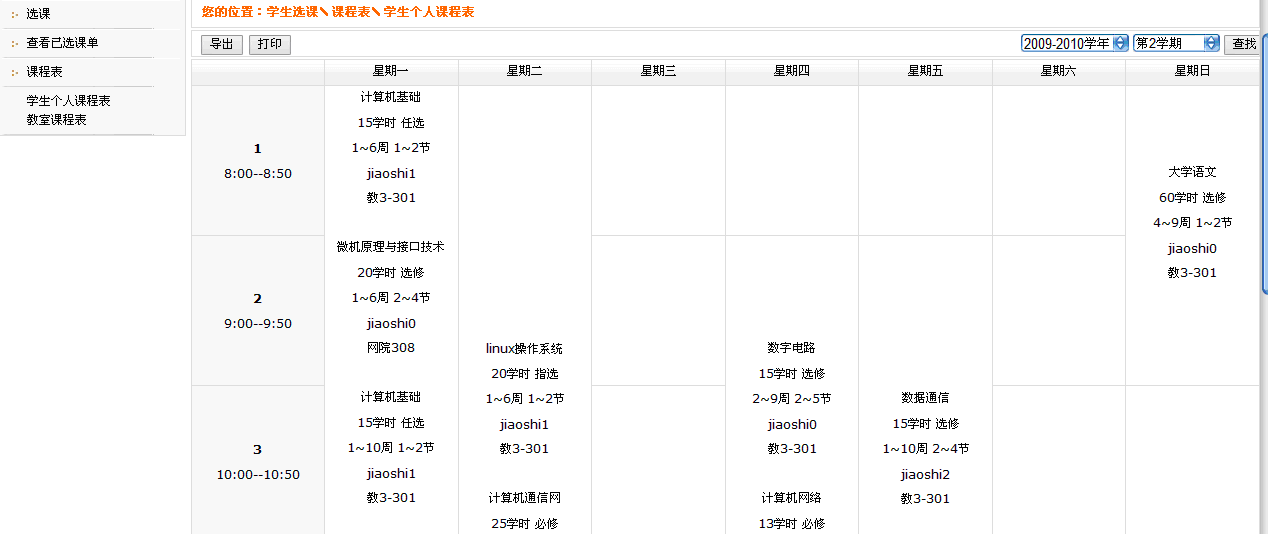The width and height of the screenshot is (1268, 534).
Task: Open the 选课 menu item
Action: (x=39, y=15)
